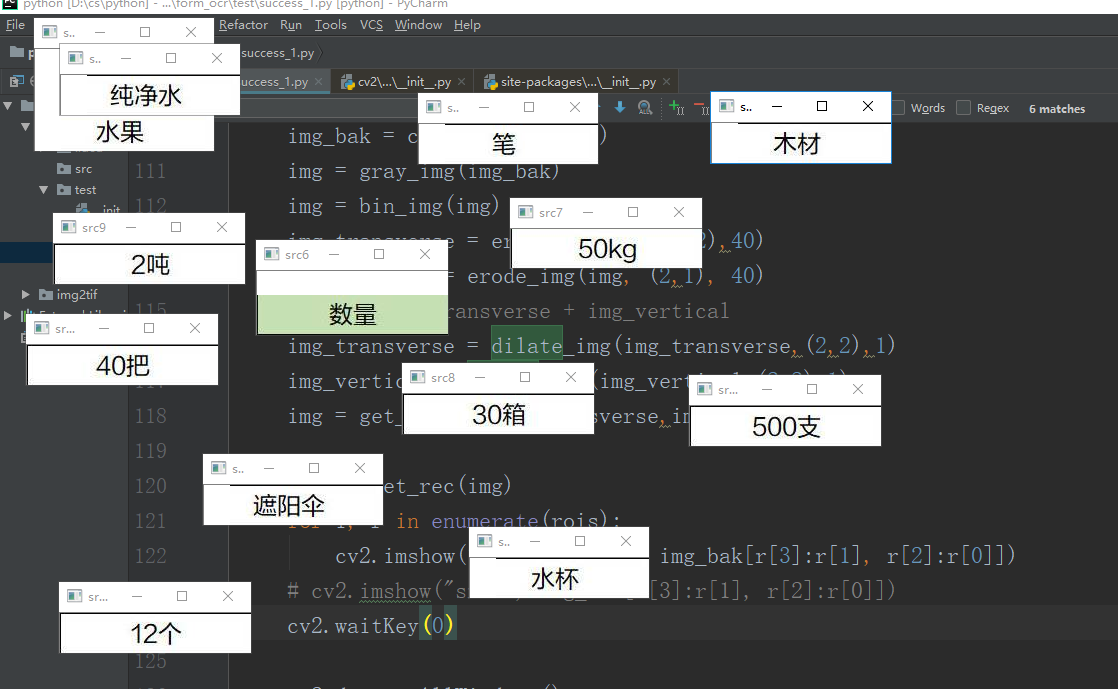The image size is (1118, 689).
Task: Open the Run menu
Action: 291,25
